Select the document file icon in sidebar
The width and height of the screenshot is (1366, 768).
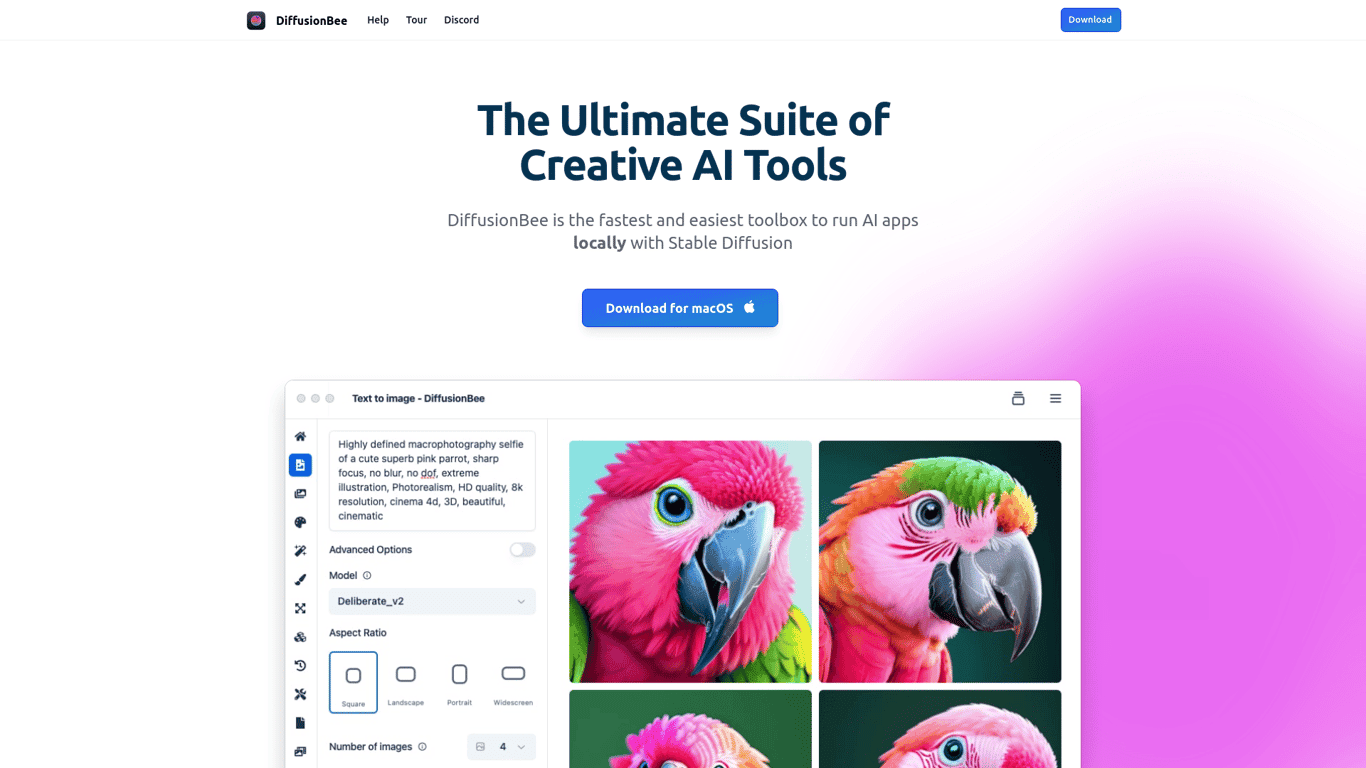300,723
